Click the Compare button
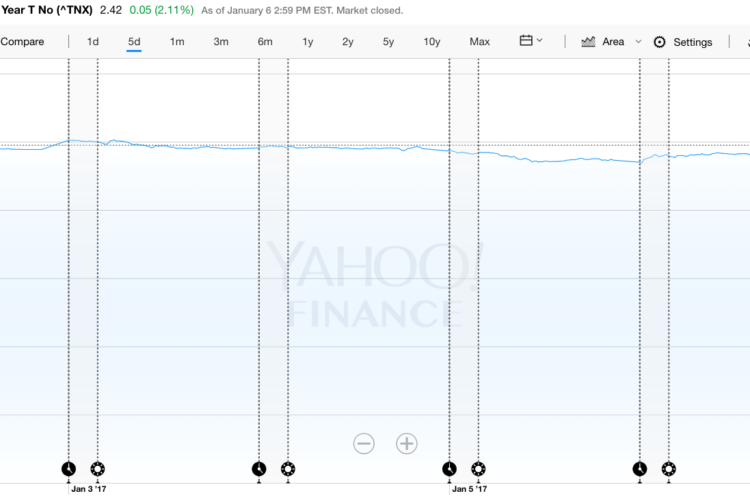Viewport: 750px width, 500px height. click(x=22, y=42)
